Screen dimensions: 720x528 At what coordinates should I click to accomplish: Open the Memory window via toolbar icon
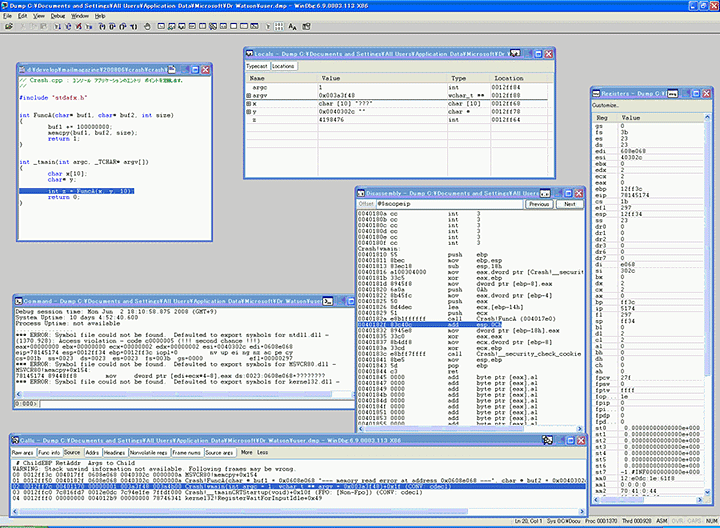(202, 27)
